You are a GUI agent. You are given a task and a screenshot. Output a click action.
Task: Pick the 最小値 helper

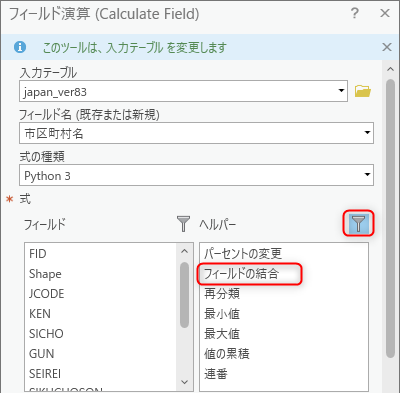(x=222, y=314)
